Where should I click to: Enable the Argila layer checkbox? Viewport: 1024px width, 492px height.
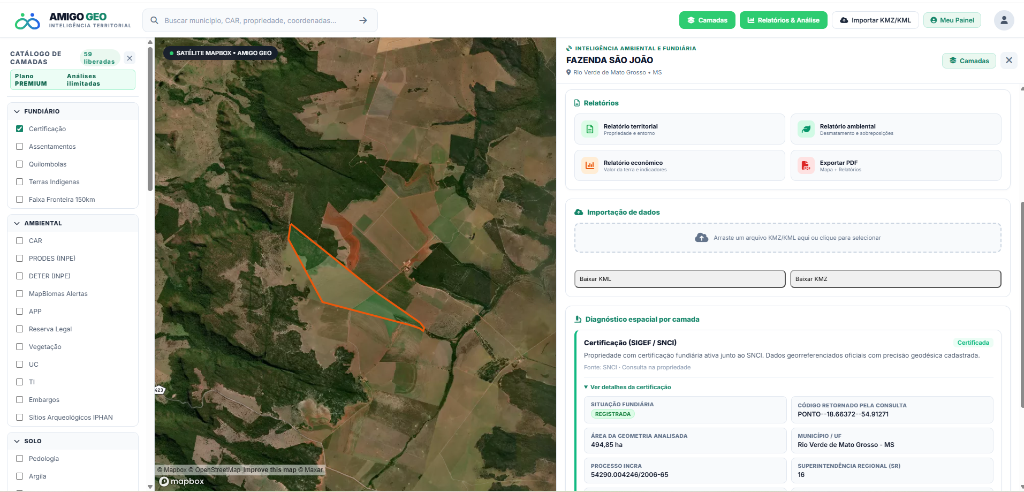click(20, 476)
